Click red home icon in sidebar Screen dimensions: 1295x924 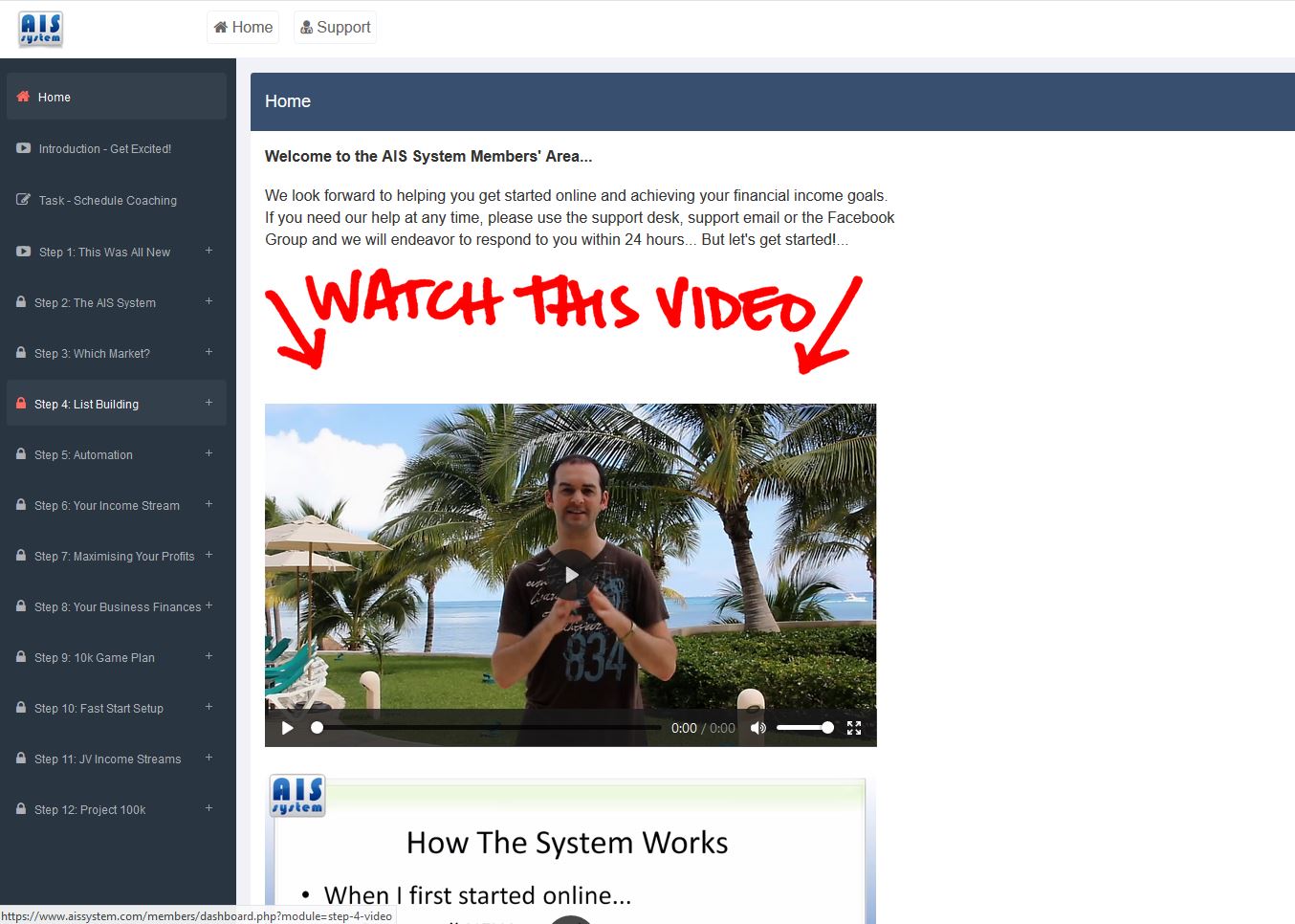click(x=23, y=97)
